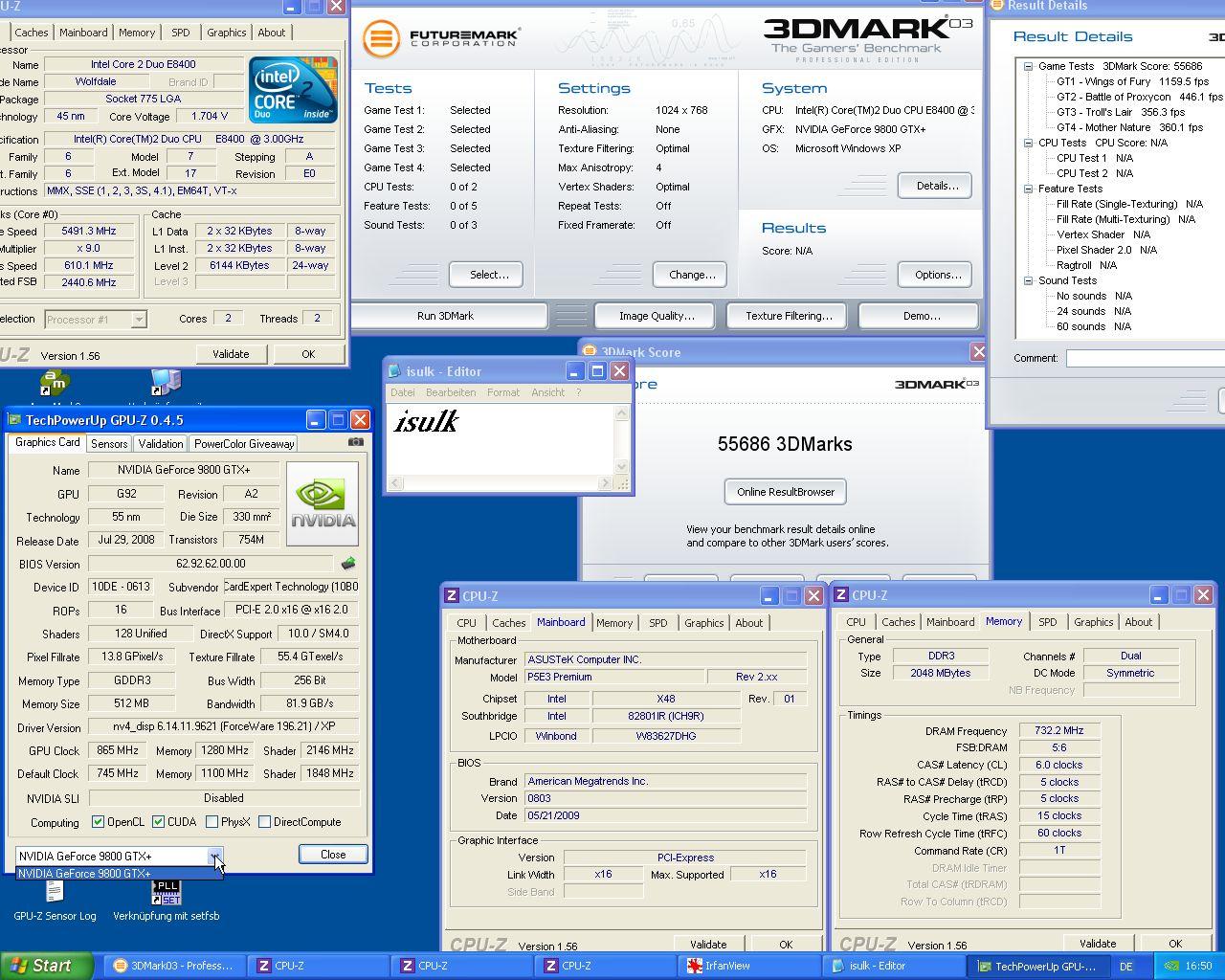
Task: Click the 3DMark03 taskbar button
Action: pyautogui.click(x=175, y=966)
